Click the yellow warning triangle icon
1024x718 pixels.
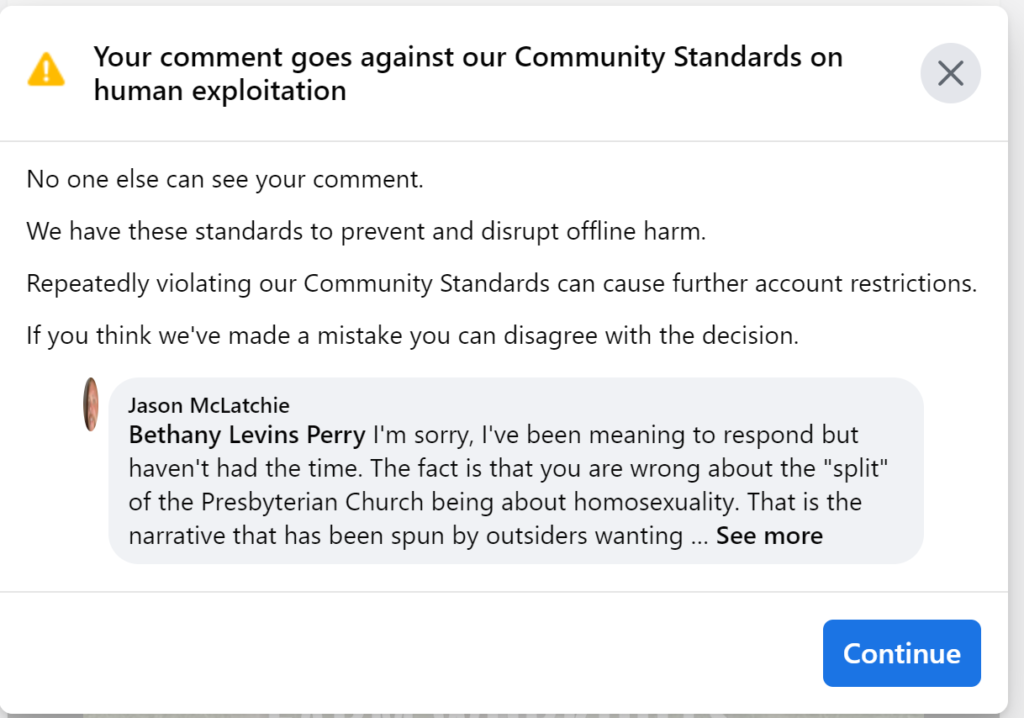[46, 70]
